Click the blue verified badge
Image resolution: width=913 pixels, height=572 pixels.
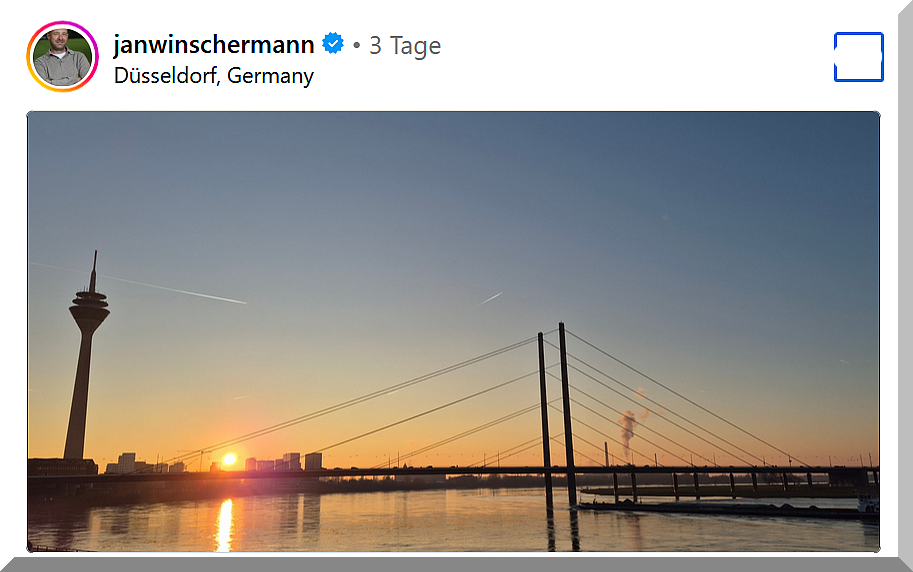(x=333, y=43)
